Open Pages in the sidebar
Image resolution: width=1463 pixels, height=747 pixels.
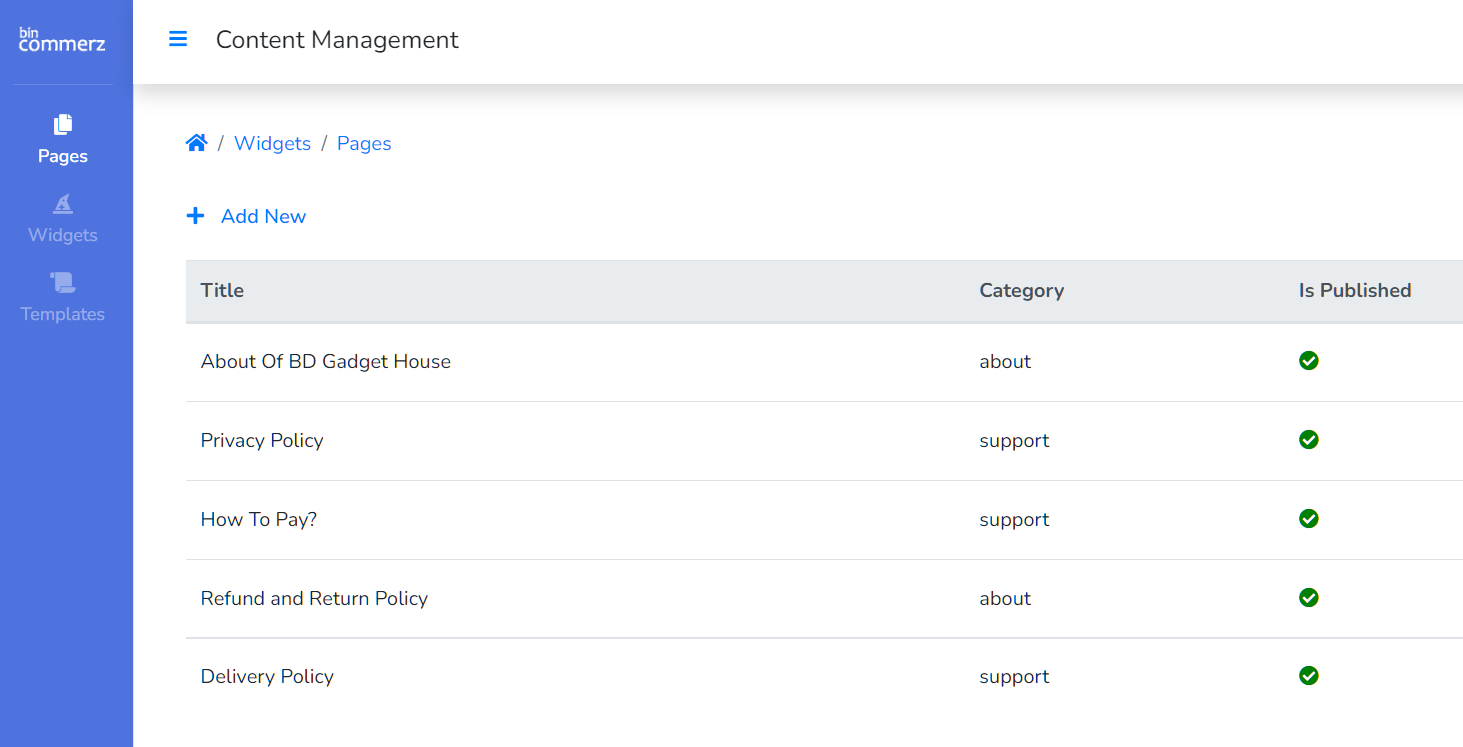(x=63, y=139)
